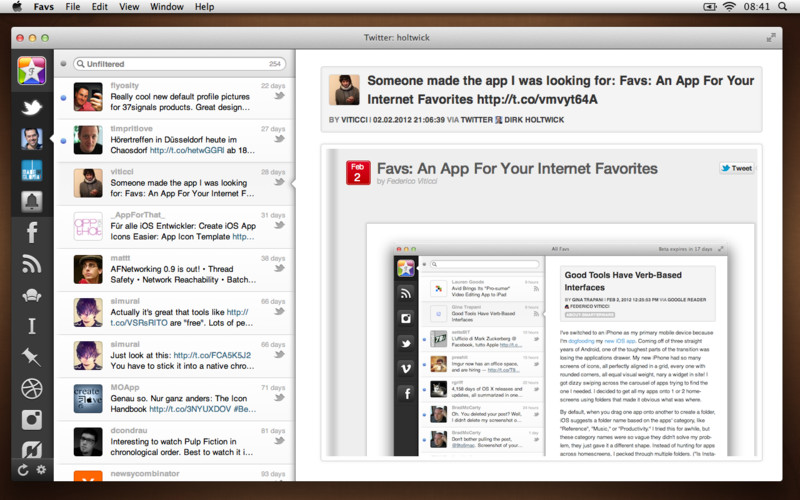Open the All Favs star icon
Viewport: 800px width, 500px height.
32,72
